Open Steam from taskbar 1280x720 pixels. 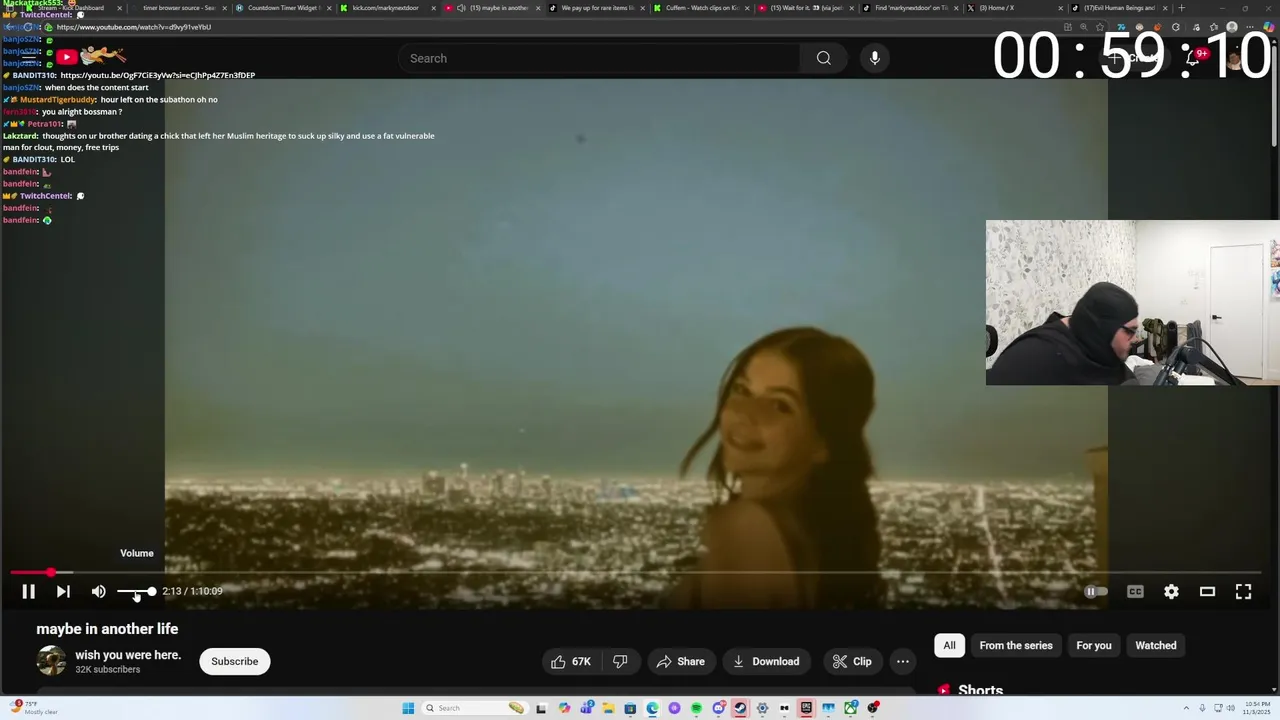[740, 708]
